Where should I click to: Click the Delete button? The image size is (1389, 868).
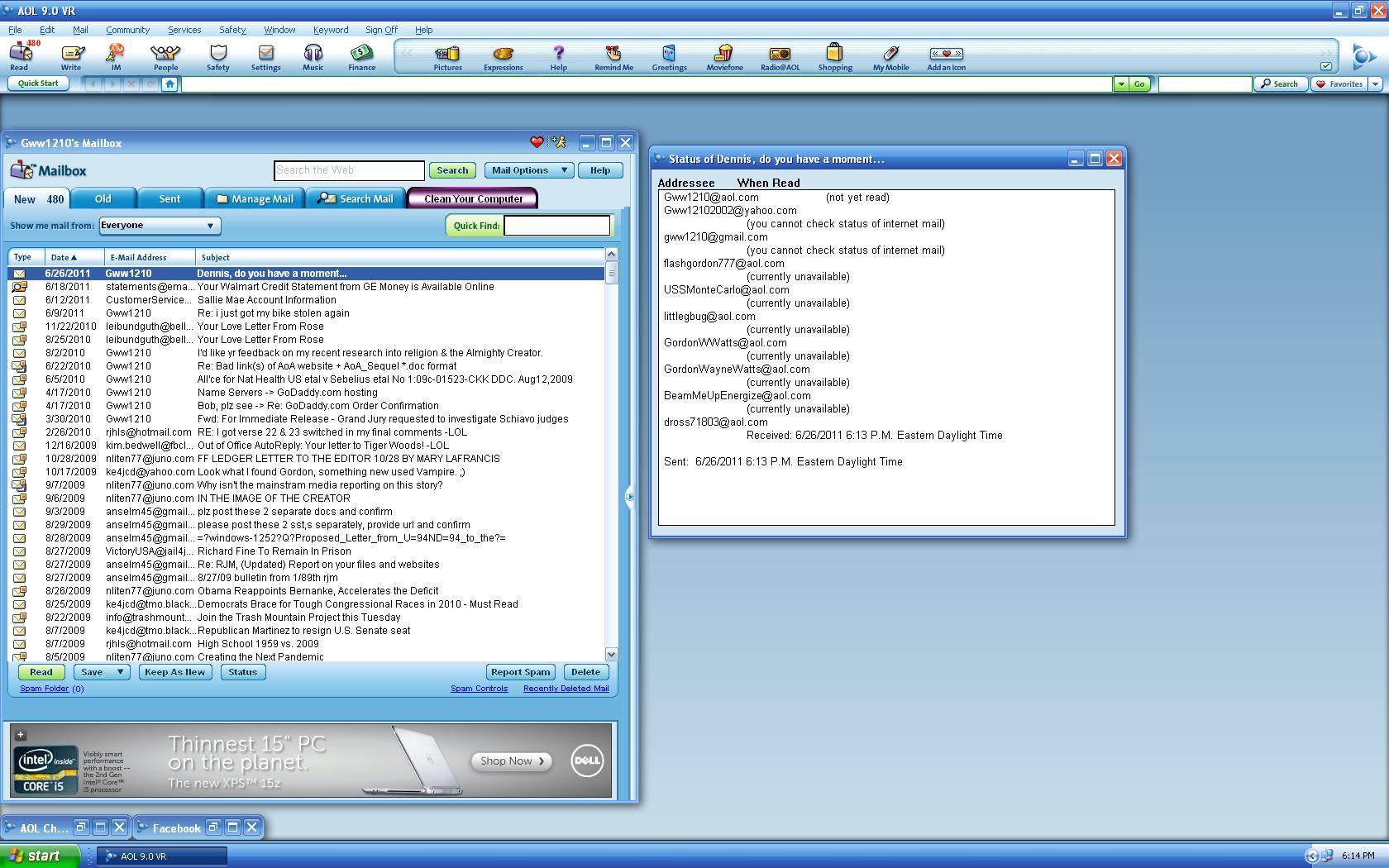(x=585, y=672)
